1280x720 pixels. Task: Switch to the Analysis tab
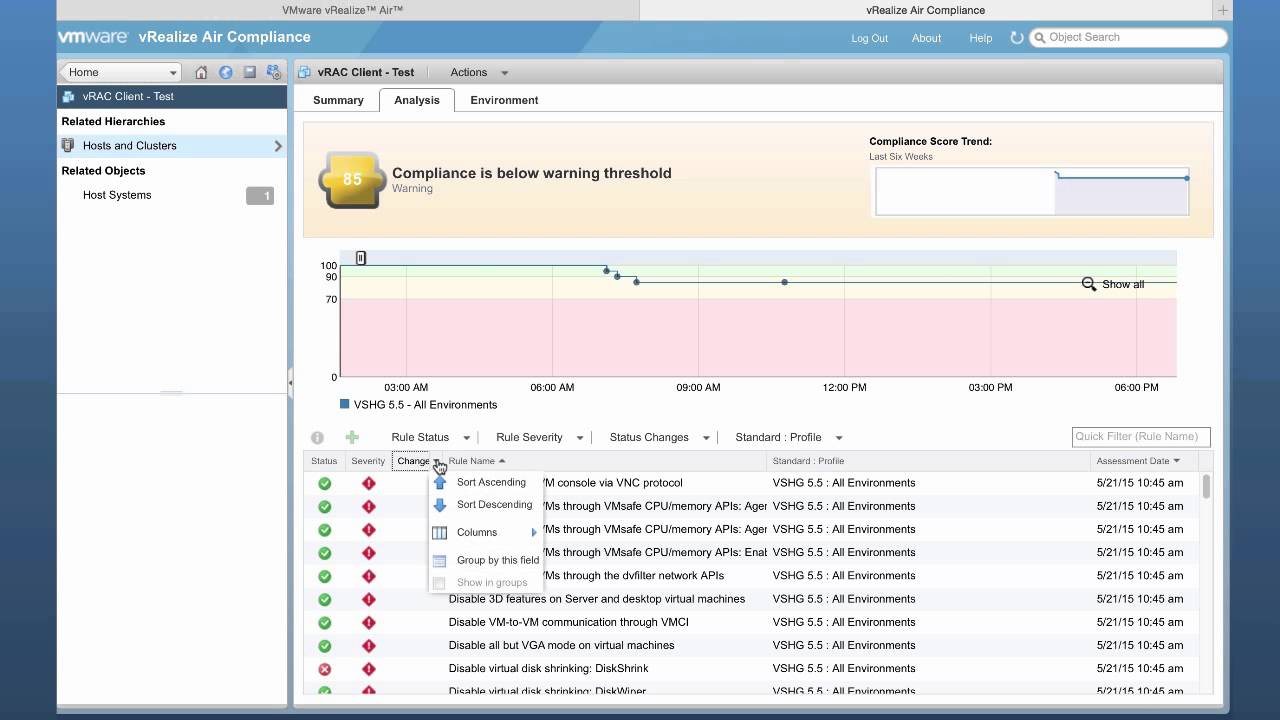[x=417, y=100]
